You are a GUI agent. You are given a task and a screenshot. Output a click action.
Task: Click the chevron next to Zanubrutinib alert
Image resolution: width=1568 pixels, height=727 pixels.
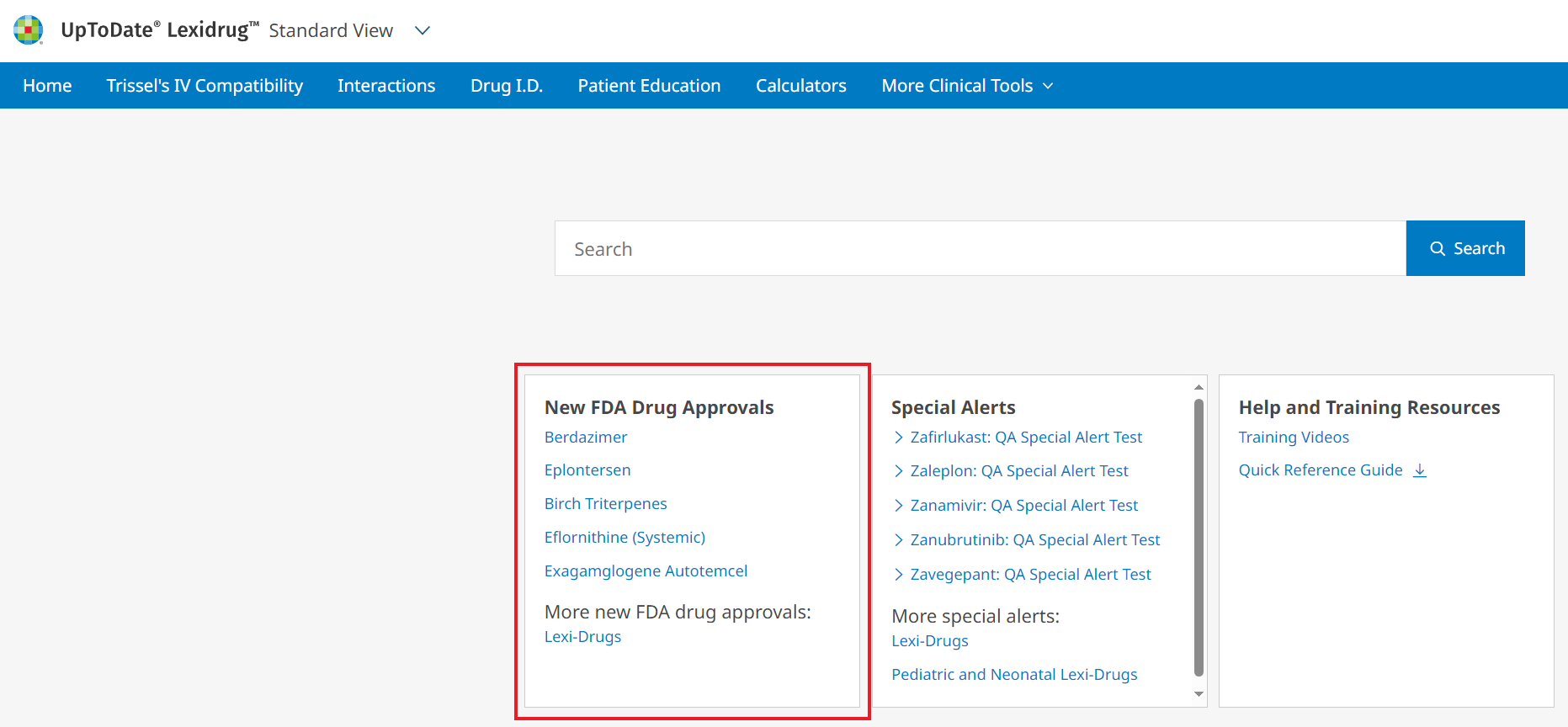tap(898, 540)
